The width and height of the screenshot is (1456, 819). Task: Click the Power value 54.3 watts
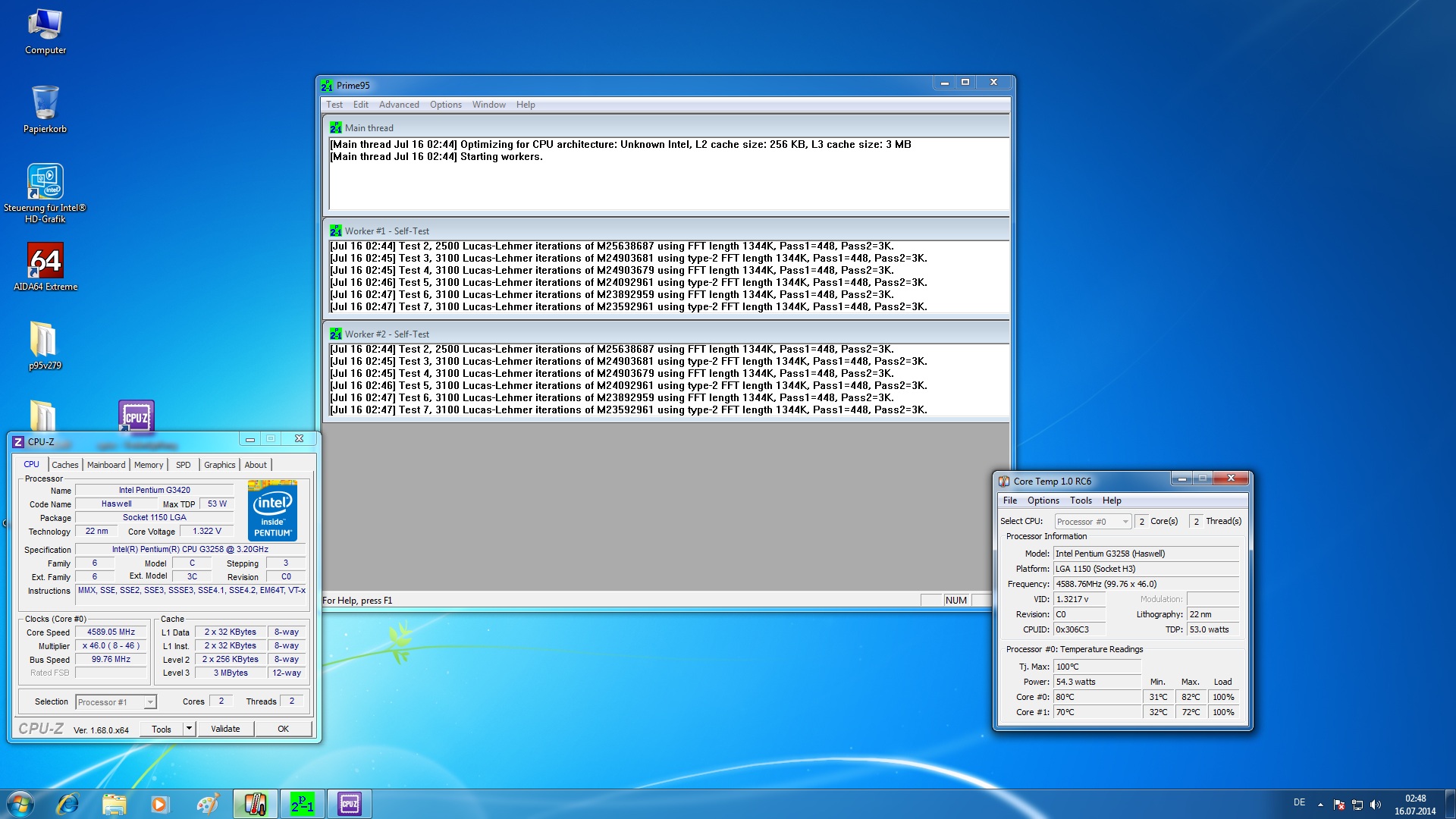tap(1097, 682)
